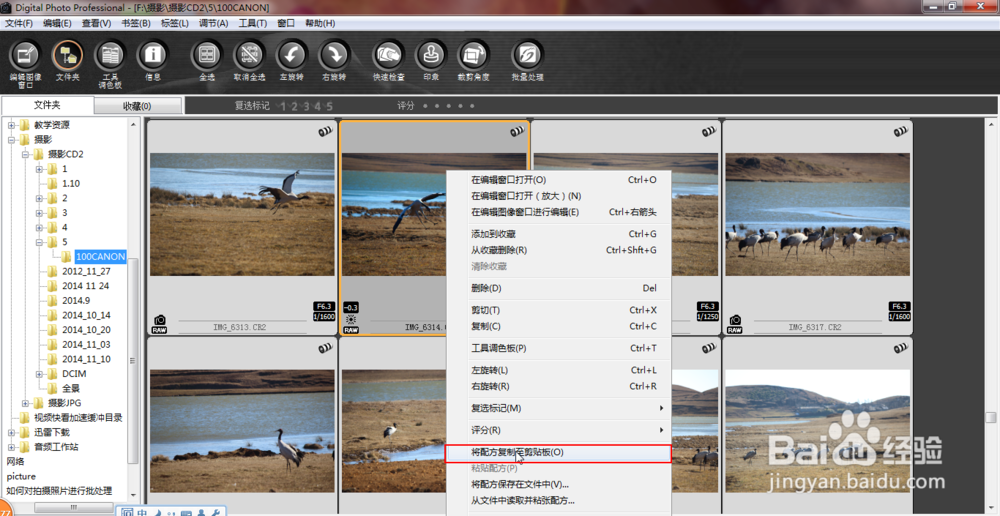1000x516 pixels.
Task: Collapse folder 5 in the tree
Action: 40,242
